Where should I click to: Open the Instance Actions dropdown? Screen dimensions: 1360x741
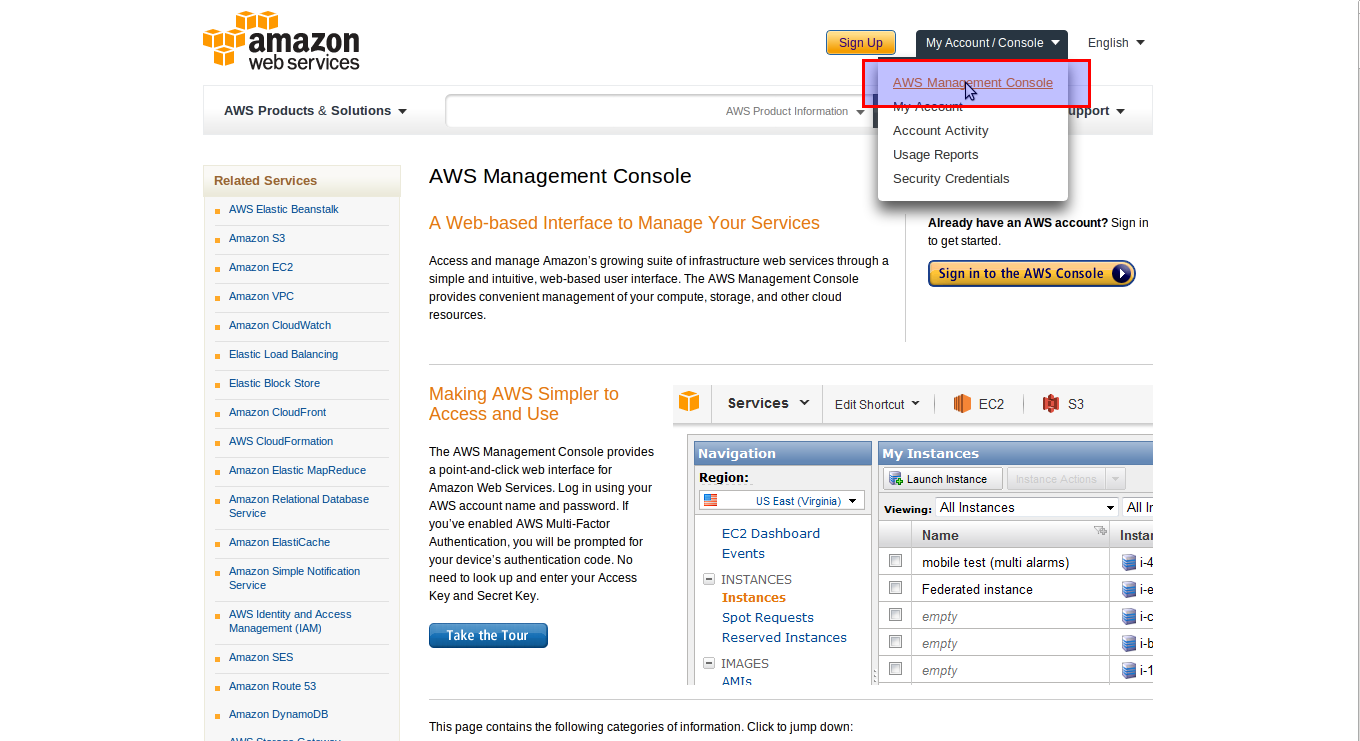click(x=1066, y=479)
